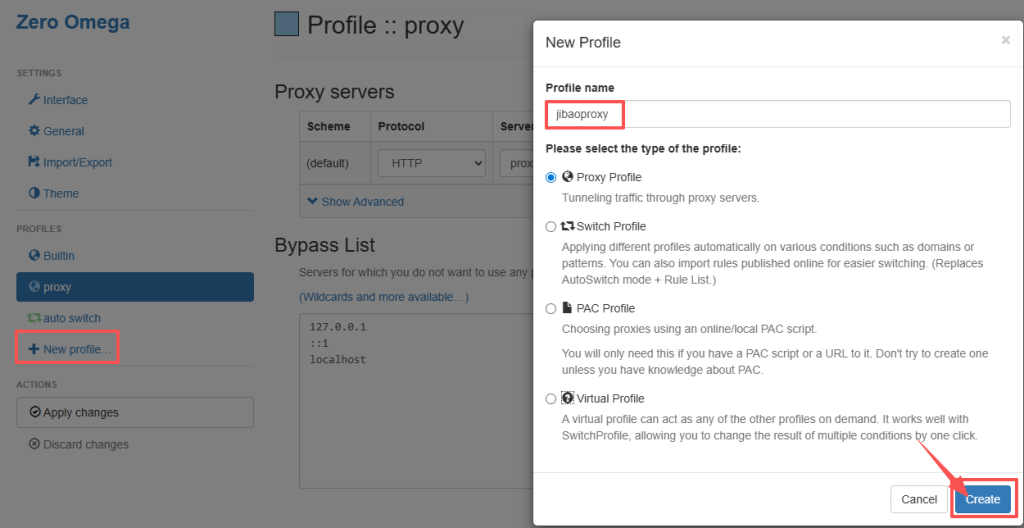Click the green retweet icon for auto switch
The width and height of the screenshot is (1024, 528).
[x=34, y=318]
